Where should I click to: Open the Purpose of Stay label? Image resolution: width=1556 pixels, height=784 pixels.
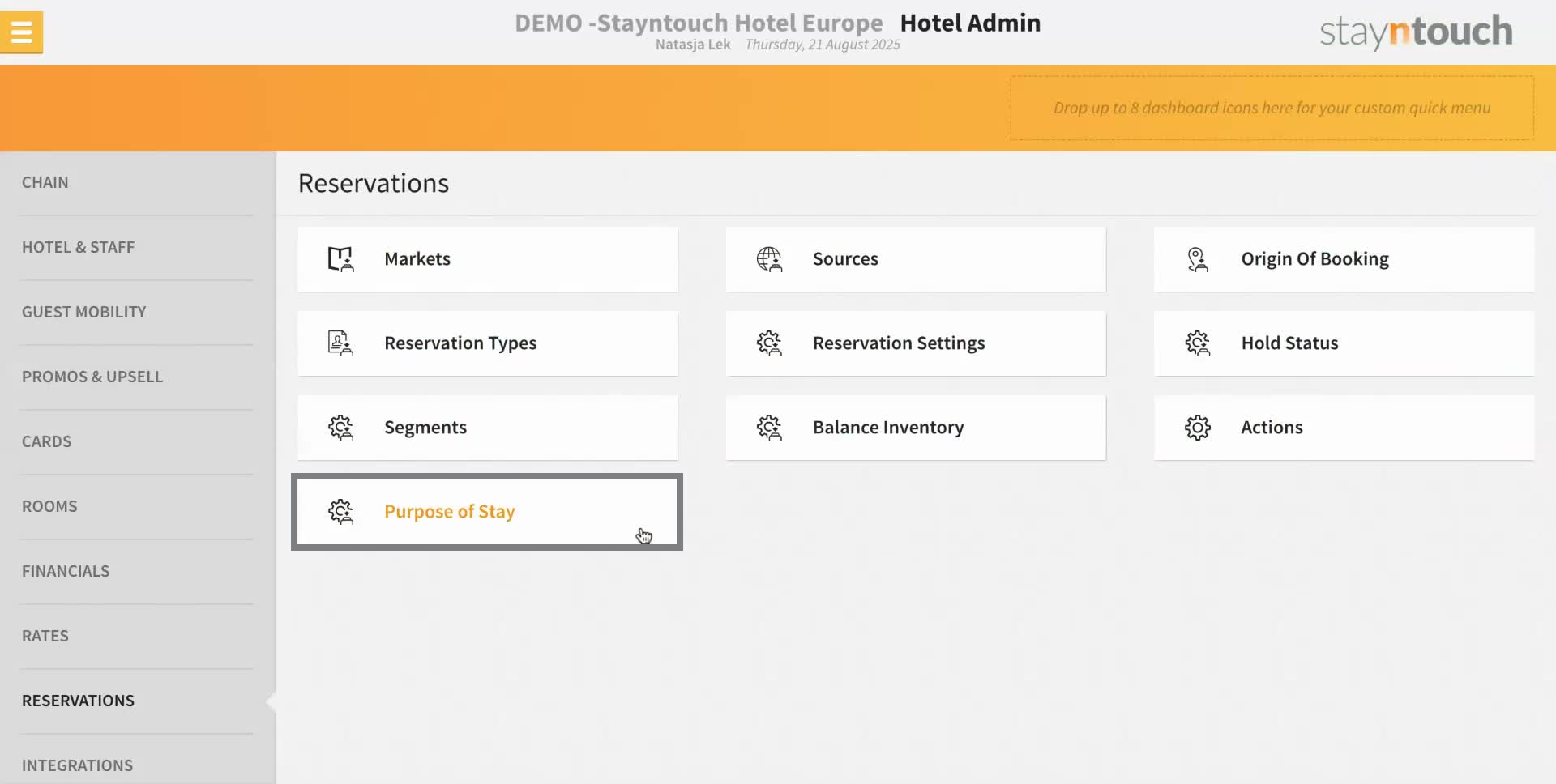pos(450,512)
